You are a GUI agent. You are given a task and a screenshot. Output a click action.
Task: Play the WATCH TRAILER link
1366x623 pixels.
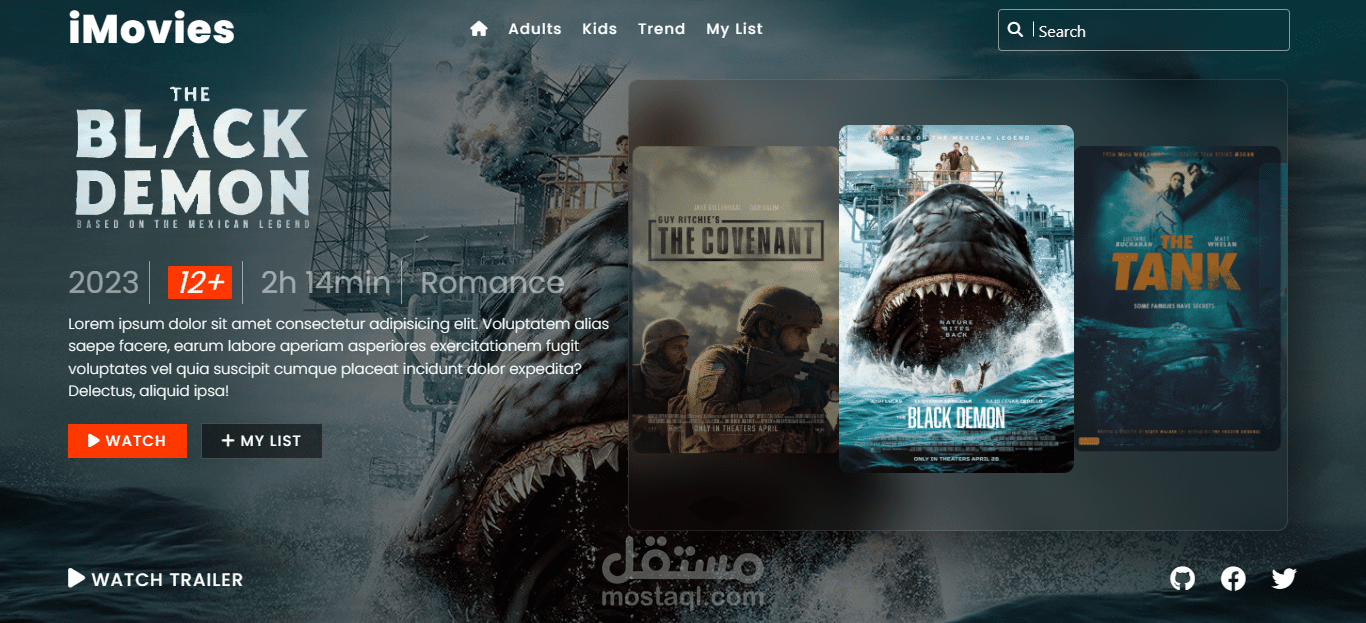point(156,579)
